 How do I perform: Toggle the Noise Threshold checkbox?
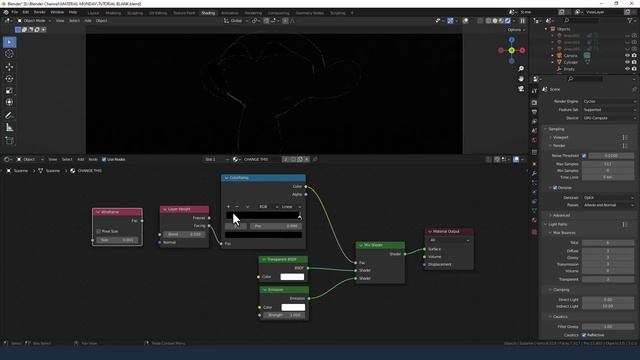584,156
